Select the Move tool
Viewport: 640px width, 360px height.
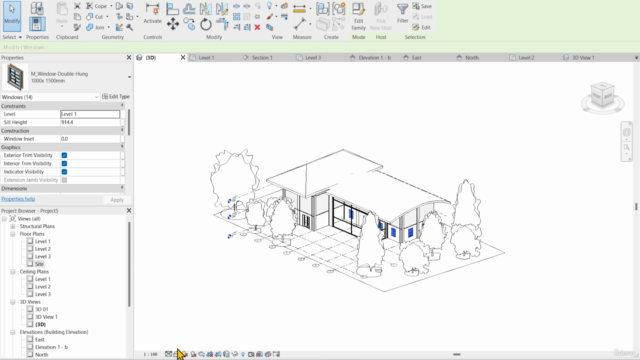173,24
